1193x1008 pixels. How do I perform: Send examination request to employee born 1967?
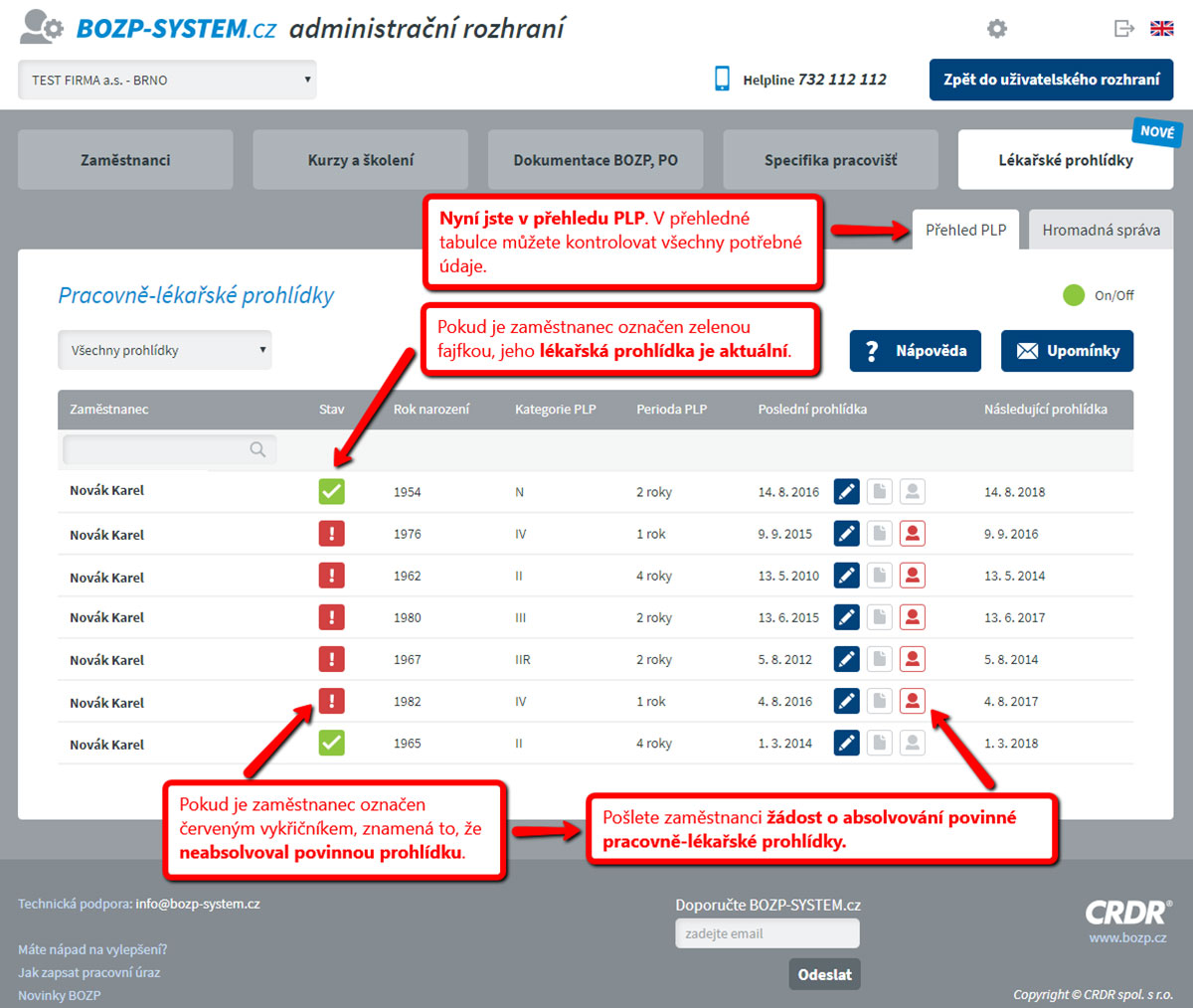pos(913,659)
